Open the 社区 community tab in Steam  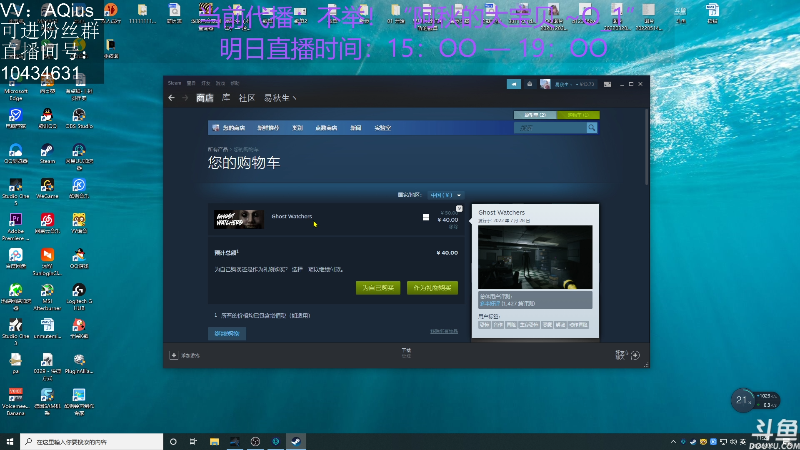tap(247, 98)
